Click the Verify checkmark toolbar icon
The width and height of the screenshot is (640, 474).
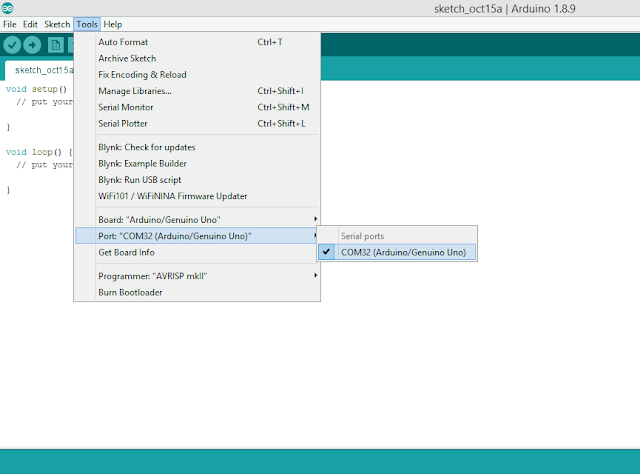click(12, 45)
